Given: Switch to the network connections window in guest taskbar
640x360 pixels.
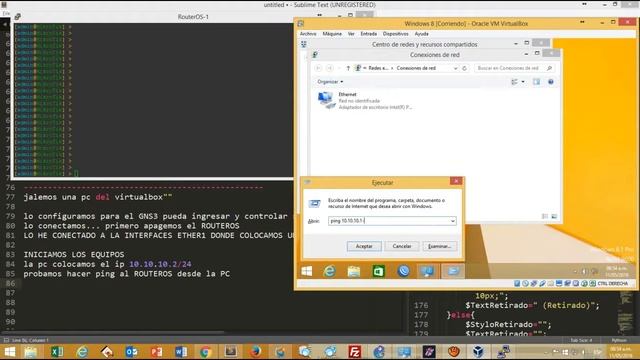Looking at the screenshot, I should (428, 271).
